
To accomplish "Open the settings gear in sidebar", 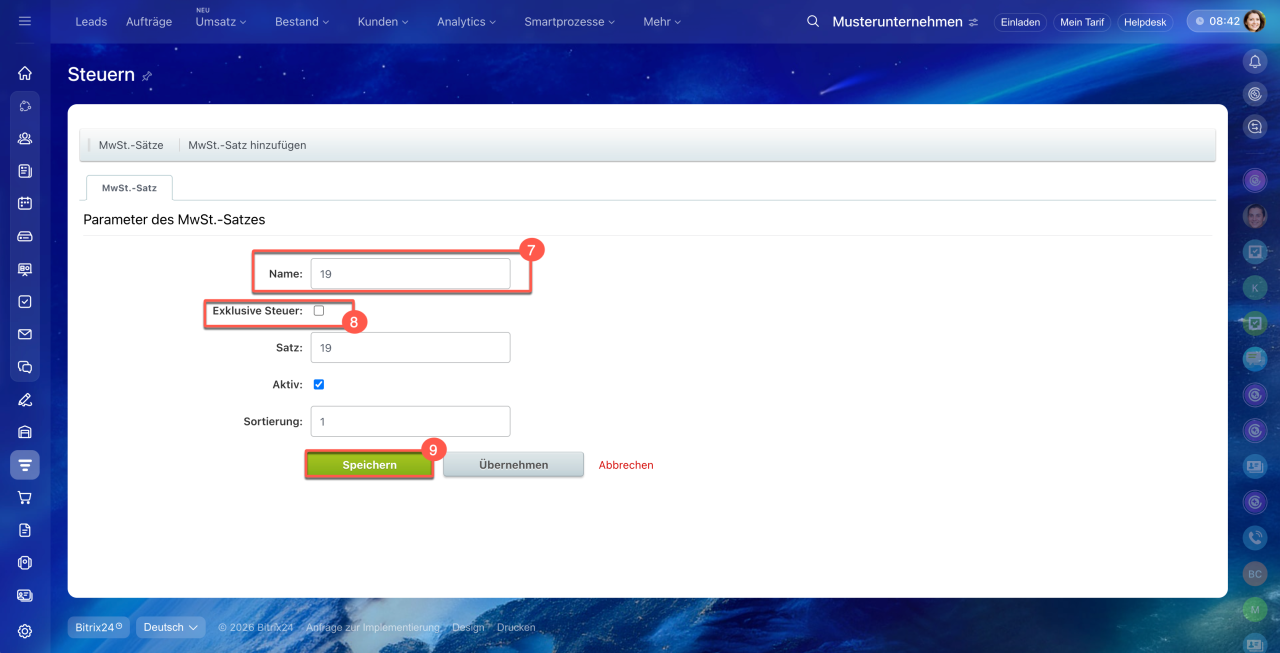I will click(25, 631).
